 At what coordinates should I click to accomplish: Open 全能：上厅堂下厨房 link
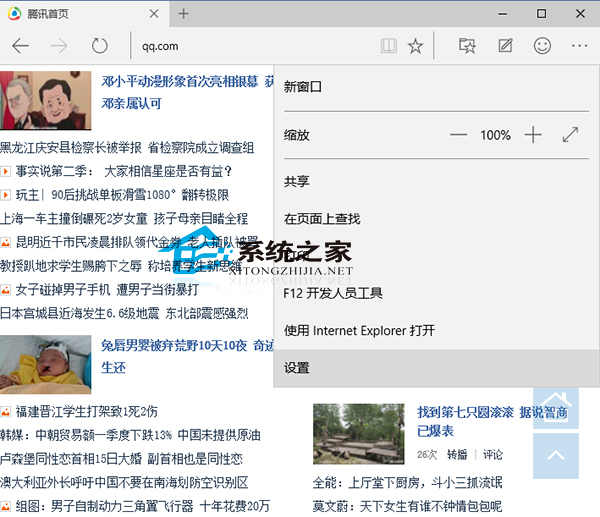408,483
